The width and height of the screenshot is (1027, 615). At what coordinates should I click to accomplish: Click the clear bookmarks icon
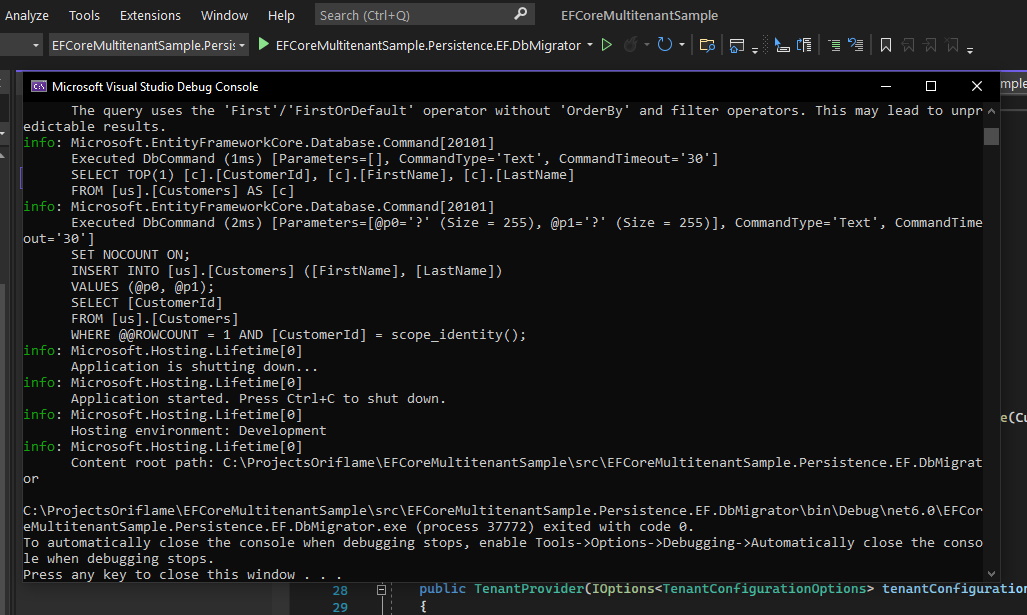point(952,45)
